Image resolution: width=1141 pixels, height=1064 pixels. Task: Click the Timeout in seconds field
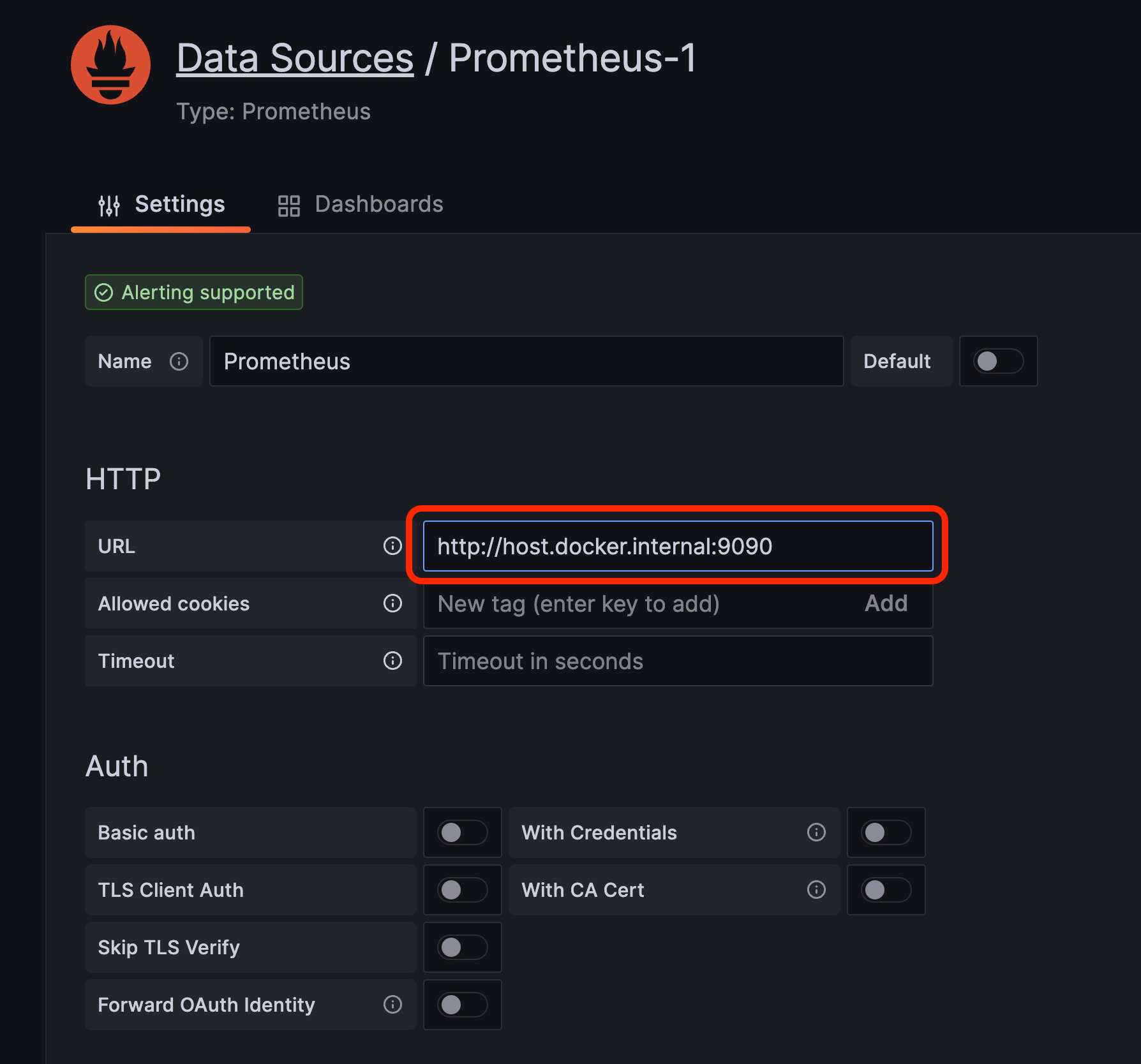pyautogui.click(x=678, y=661)
